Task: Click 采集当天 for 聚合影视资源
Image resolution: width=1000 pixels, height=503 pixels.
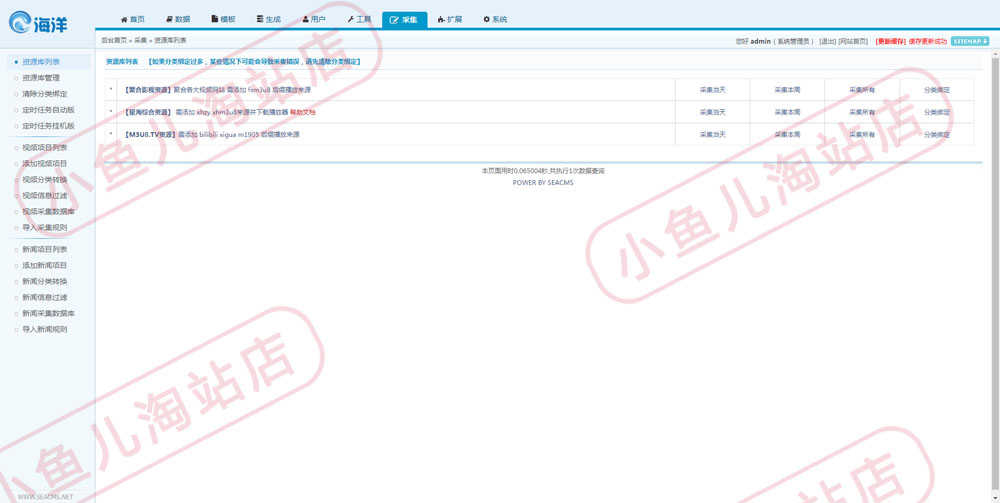Action: click(712, 90)
